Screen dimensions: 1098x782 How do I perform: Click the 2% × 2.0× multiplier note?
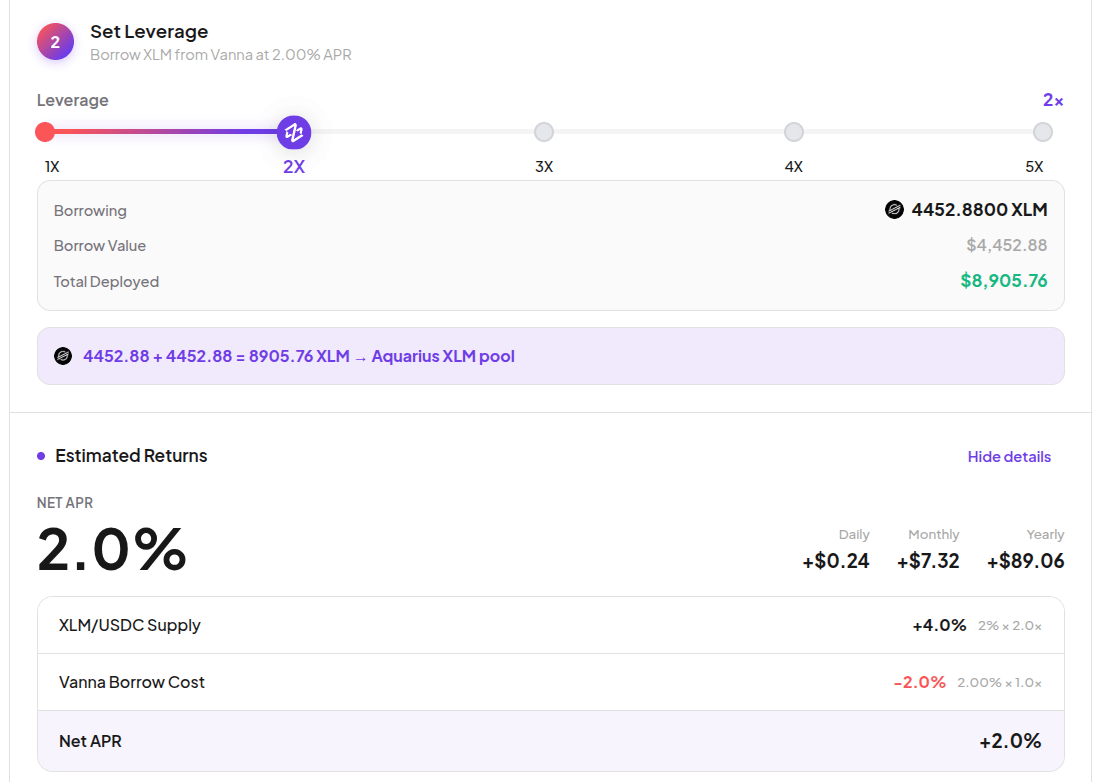pyautogui.click(x=1010, y=626)
